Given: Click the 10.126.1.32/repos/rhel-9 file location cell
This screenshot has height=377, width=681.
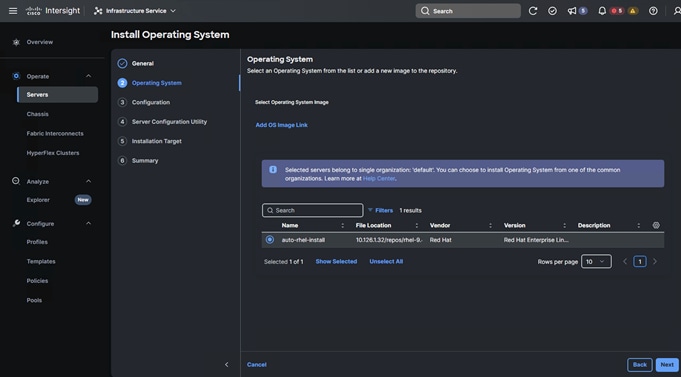Looking at the screenshot, I should point(389,240).
